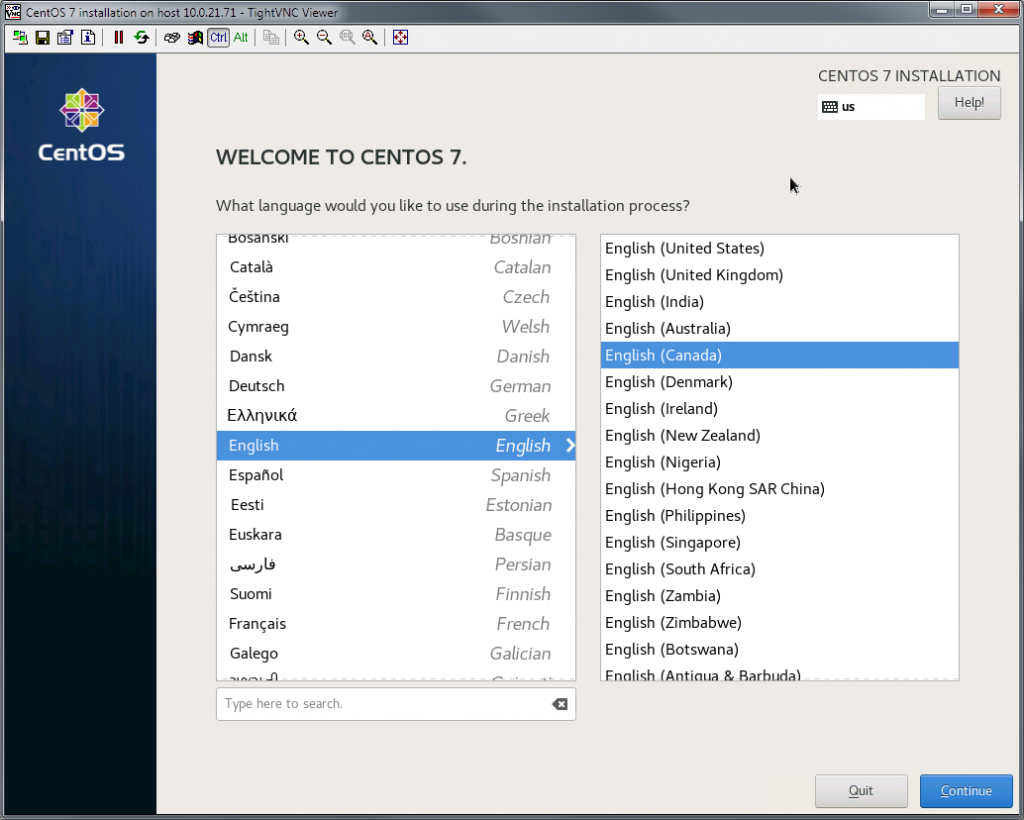Screen dimensions: 1024x820
Task: Click the Help! button
Action: point(969,102)
